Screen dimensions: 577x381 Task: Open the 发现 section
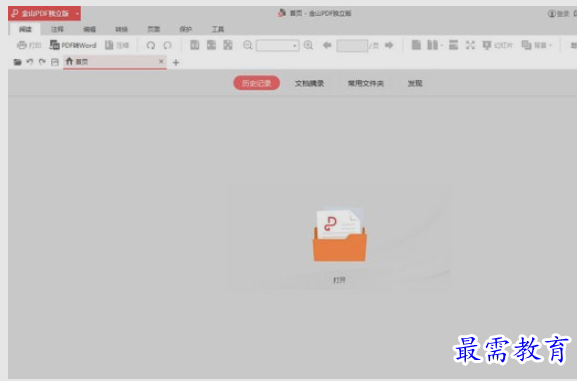click(x=415, y=84)
